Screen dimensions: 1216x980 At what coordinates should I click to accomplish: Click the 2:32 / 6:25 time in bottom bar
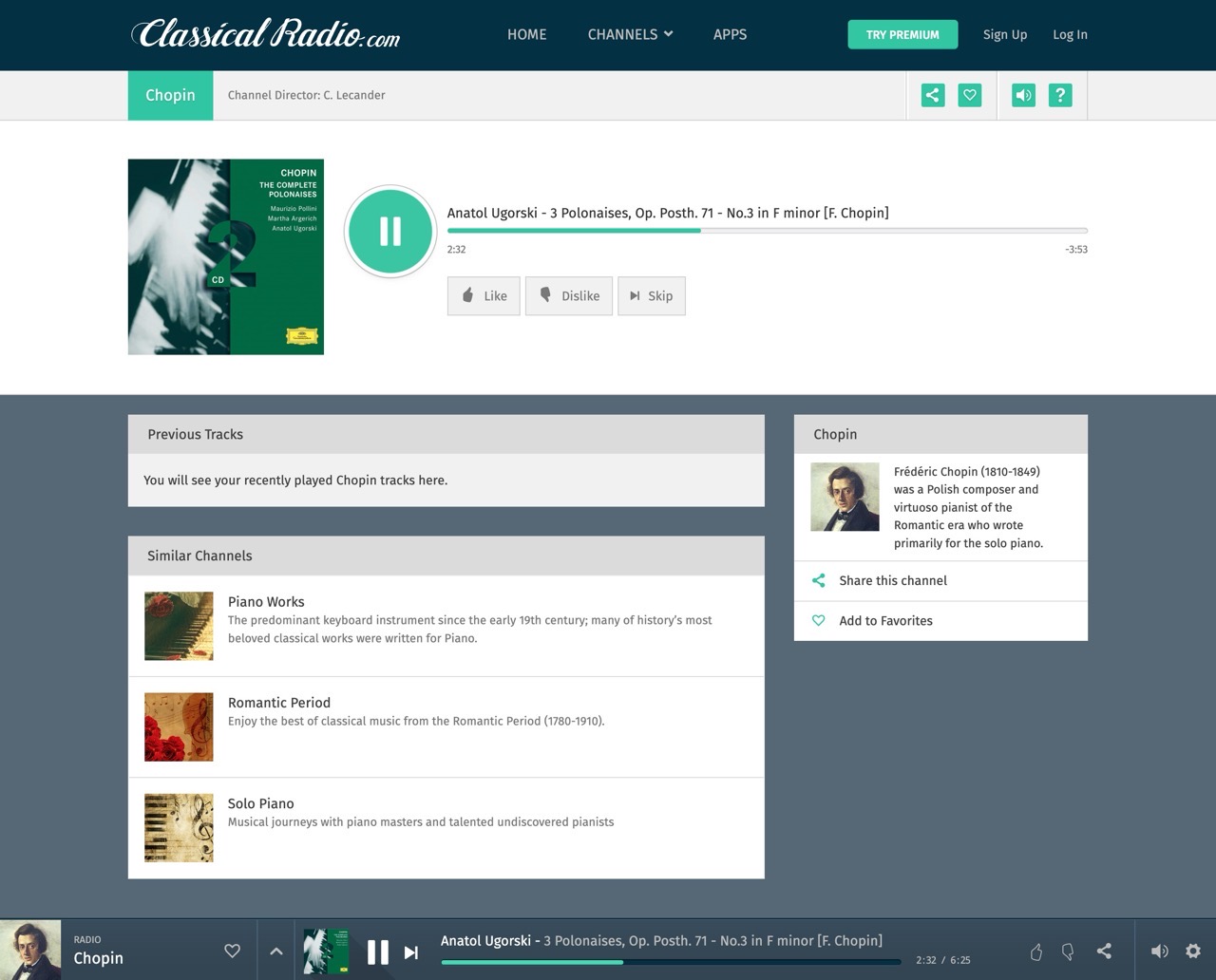[943, 960]
